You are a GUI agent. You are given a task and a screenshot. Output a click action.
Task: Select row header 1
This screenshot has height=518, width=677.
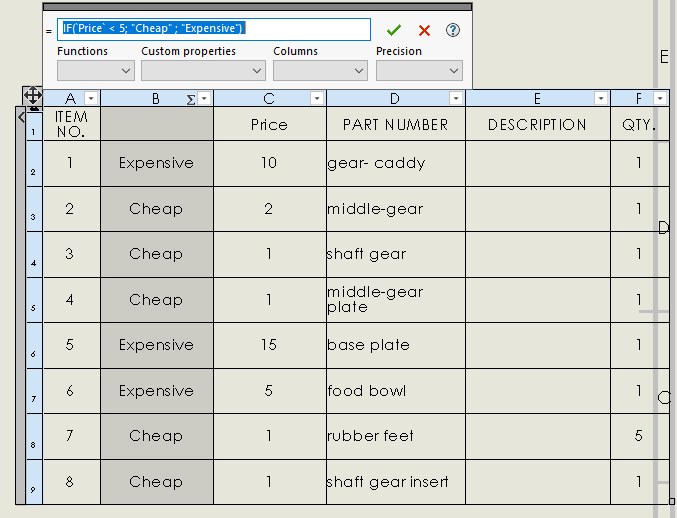tap(34, 125)
